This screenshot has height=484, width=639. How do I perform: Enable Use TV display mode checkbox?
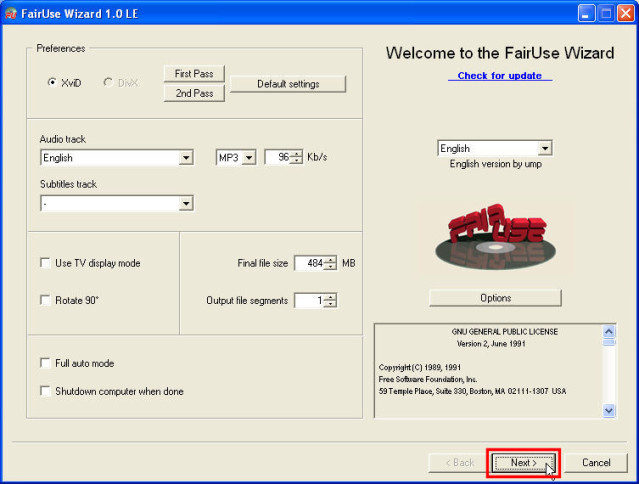point(45,263)
